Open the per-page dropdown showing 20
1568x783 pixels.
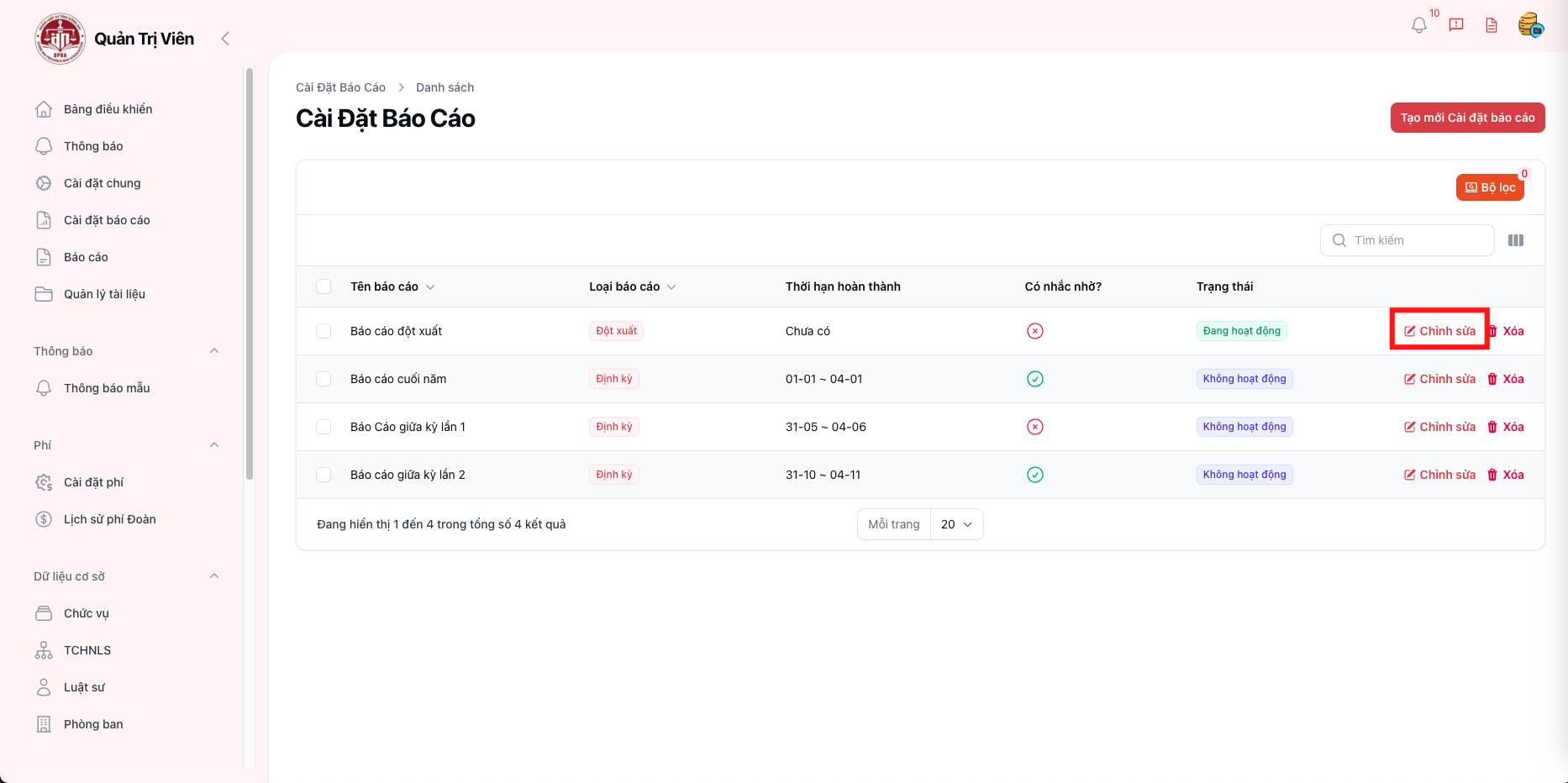(x=956, y=524)
